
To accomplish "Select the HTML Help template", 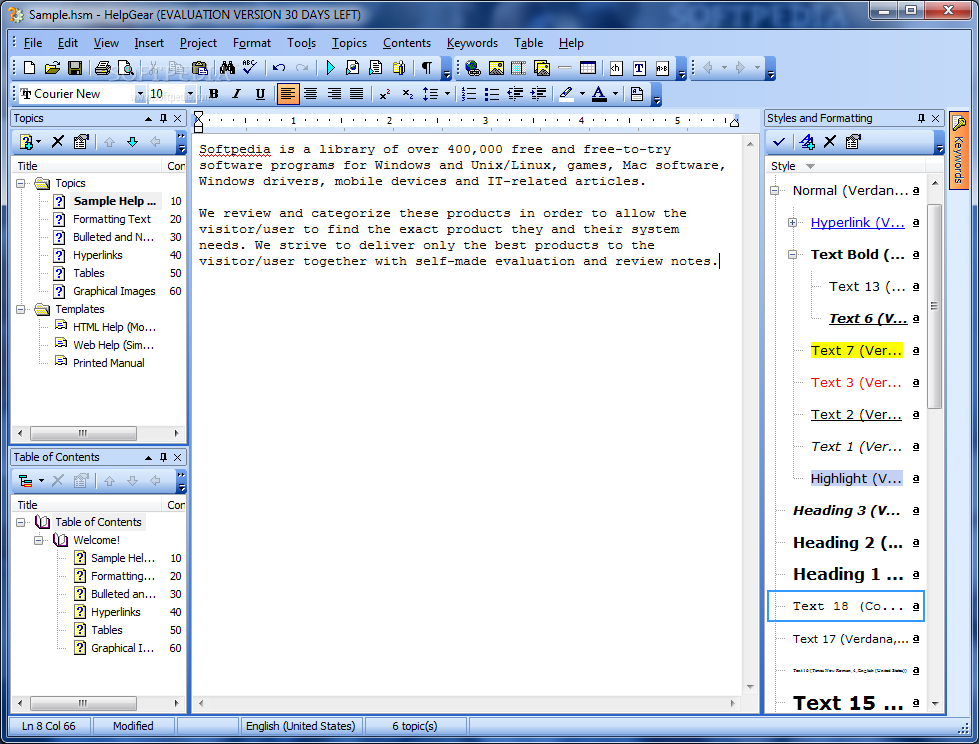I will (114, 327).
